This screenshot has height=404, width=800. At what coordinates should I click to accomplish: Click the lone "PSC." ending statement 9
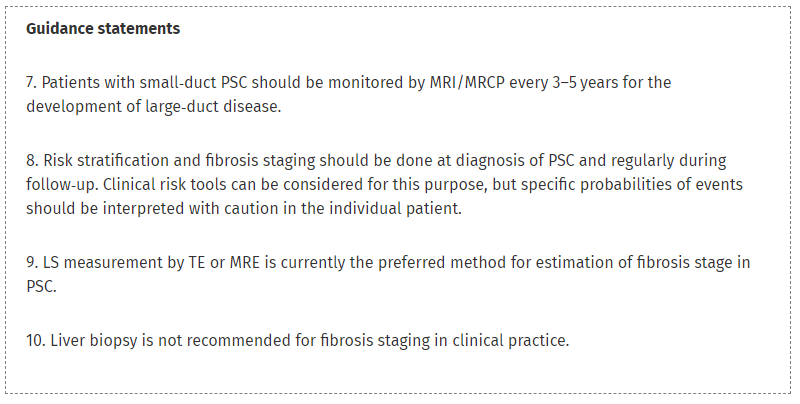click(41, 288)
